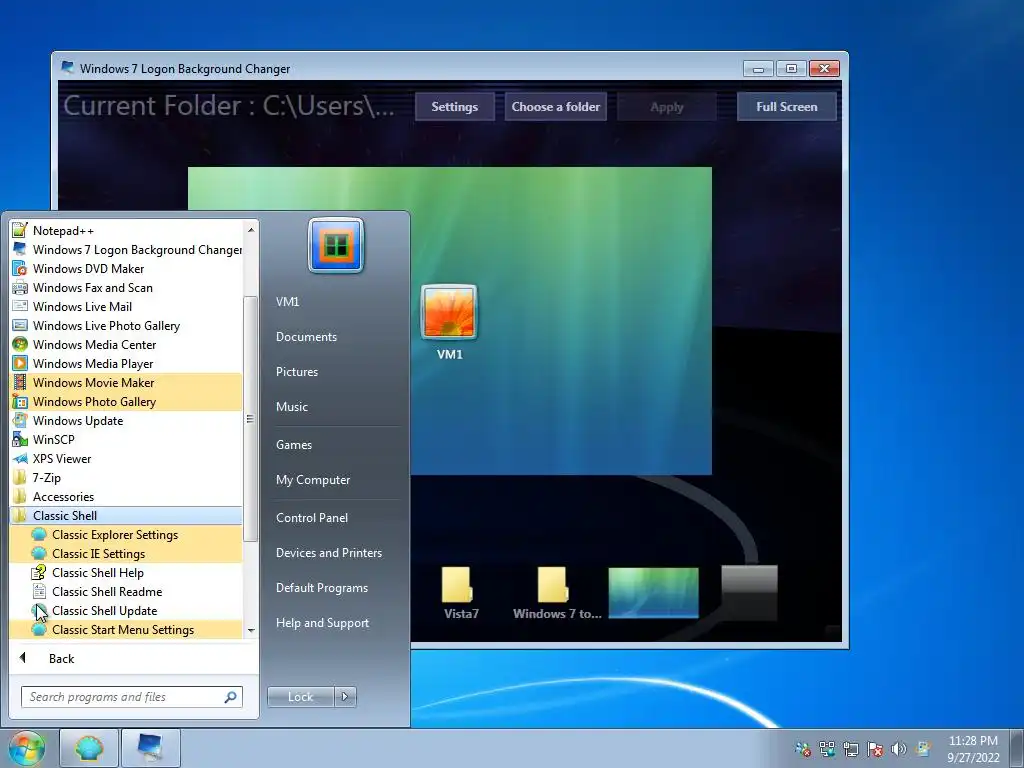The image size is (1024, 768).
Task: Open Action Center flag tray icon
Action: [x=875, y=748]
